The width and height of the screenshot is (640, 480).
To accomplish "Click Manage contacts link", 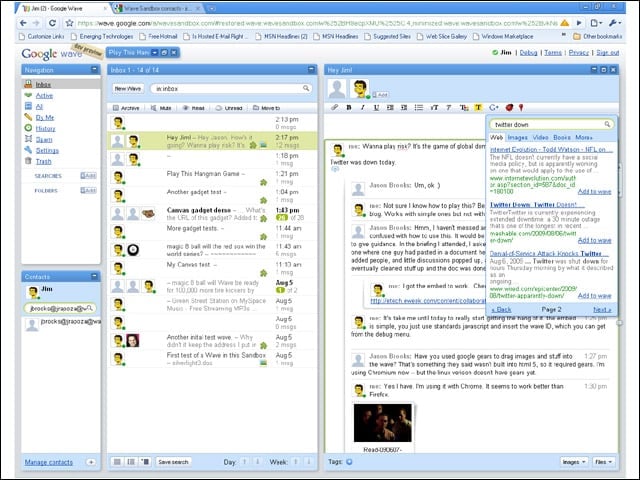I will [x=49, y=462].
